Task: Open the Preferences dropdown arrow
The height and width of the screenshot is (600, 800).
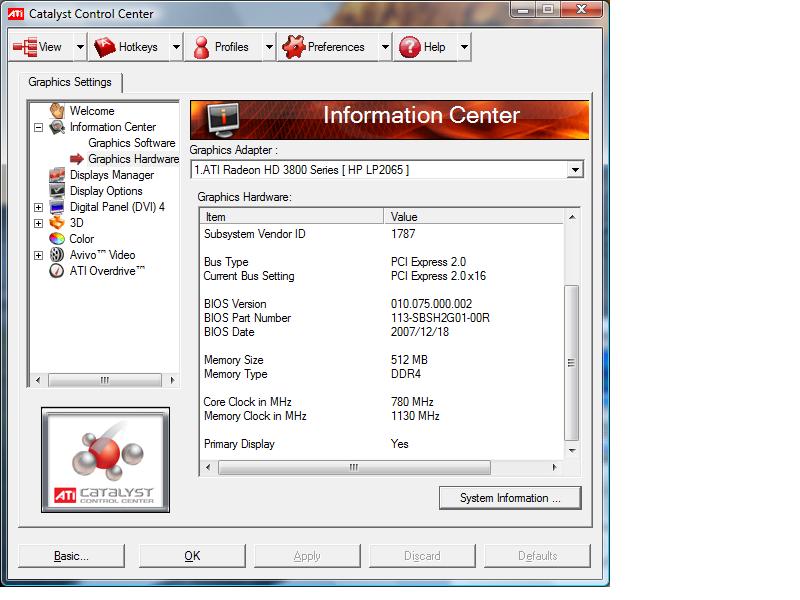Action: (x=385, y=47)
